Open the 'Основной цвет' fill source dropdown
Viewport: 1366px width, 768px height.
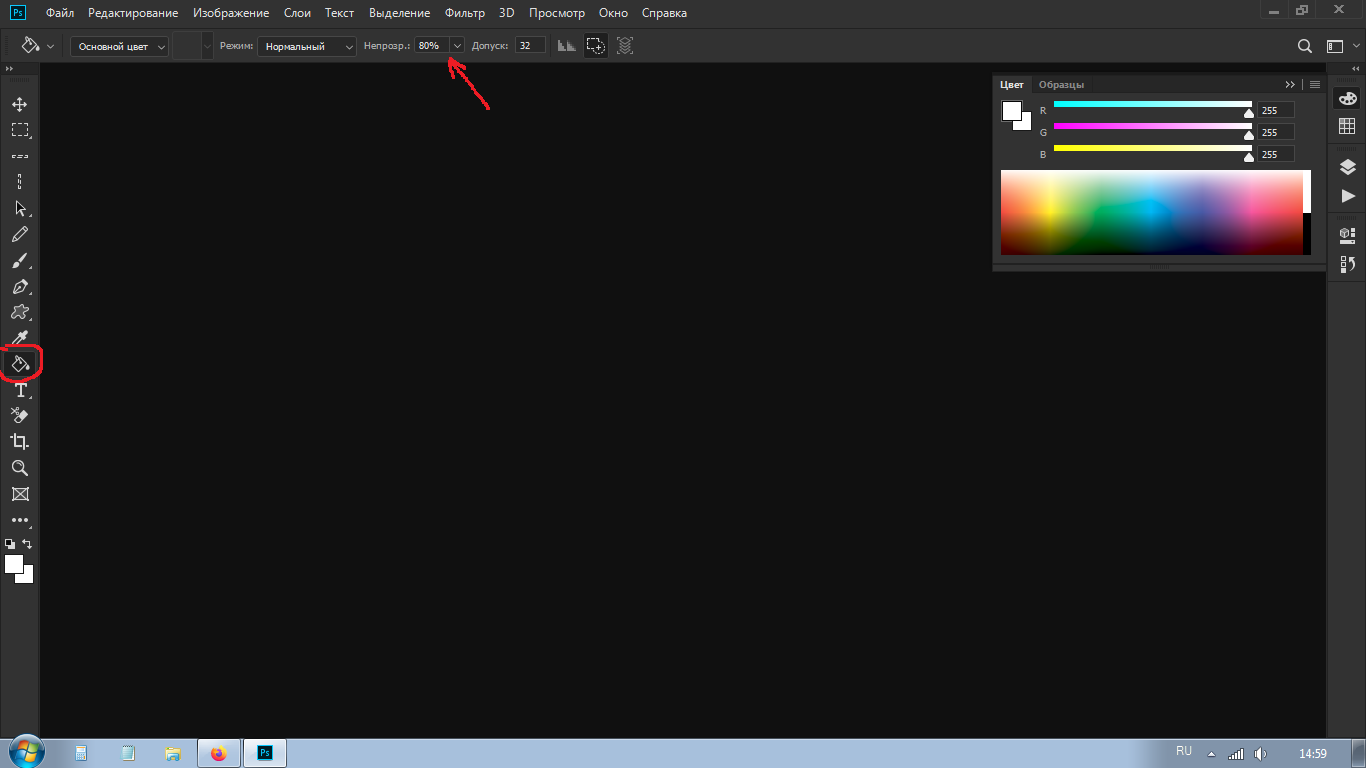point(120,46)
